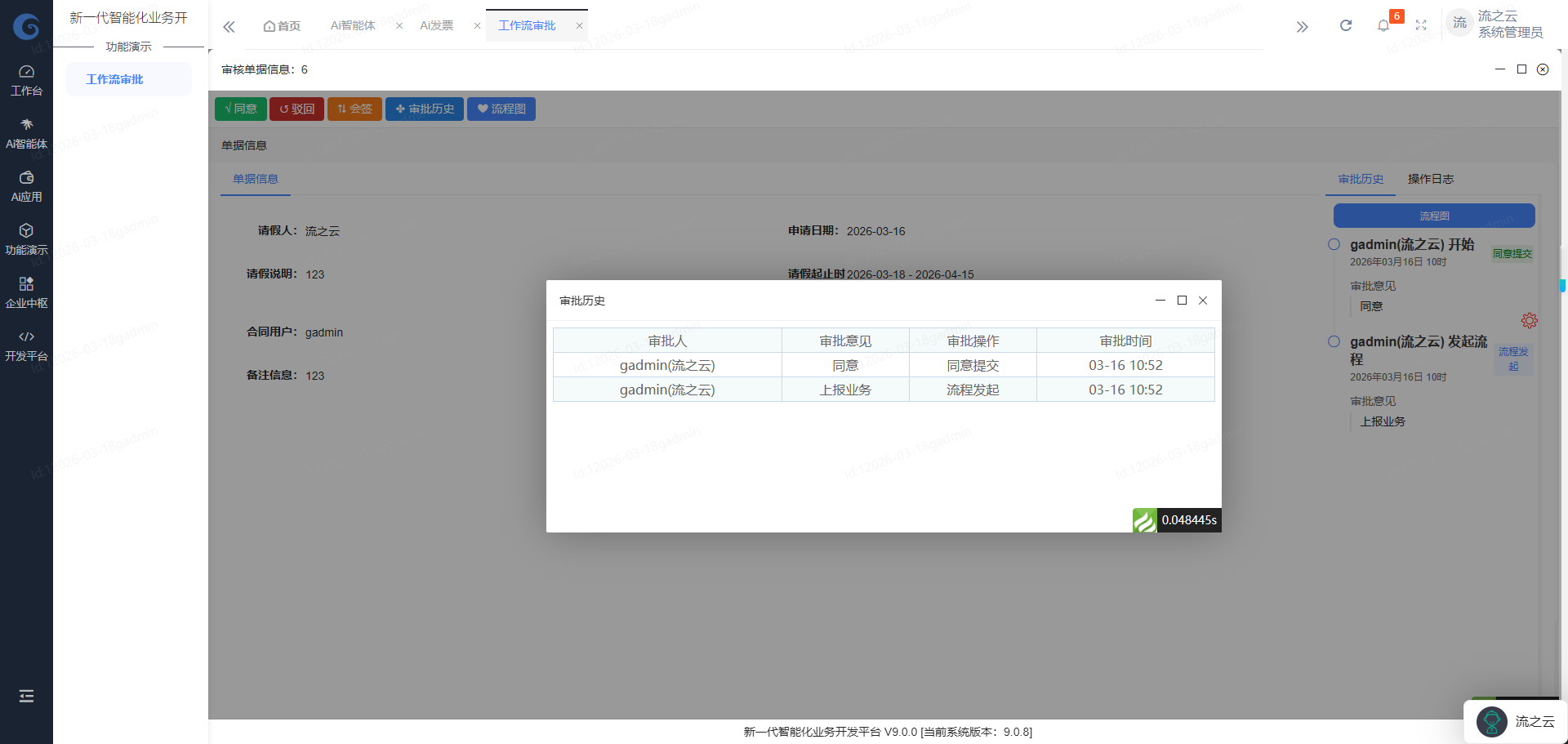
Task: Click the blue 流程图 button in right panel
Action: point(1433,216)
